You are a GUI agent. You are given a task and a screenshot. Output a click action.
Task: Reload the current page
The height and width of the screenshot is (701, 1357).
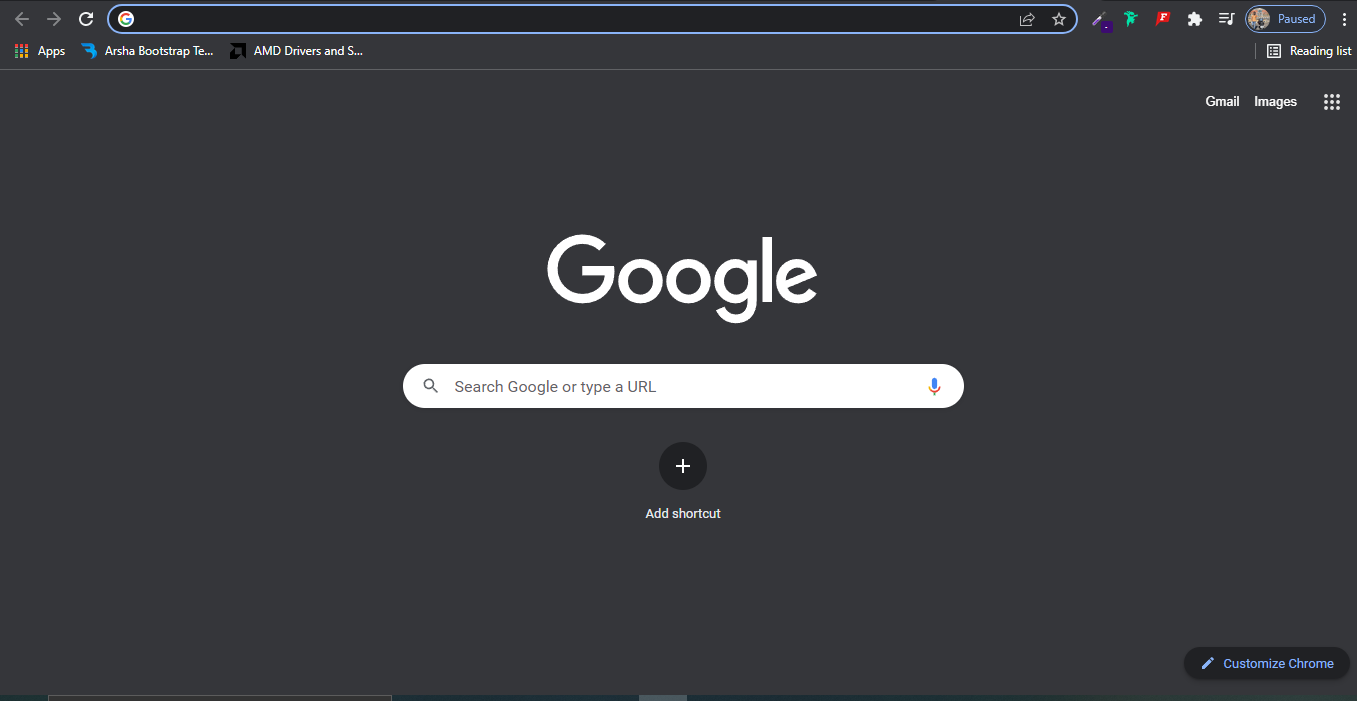point(86,19)
